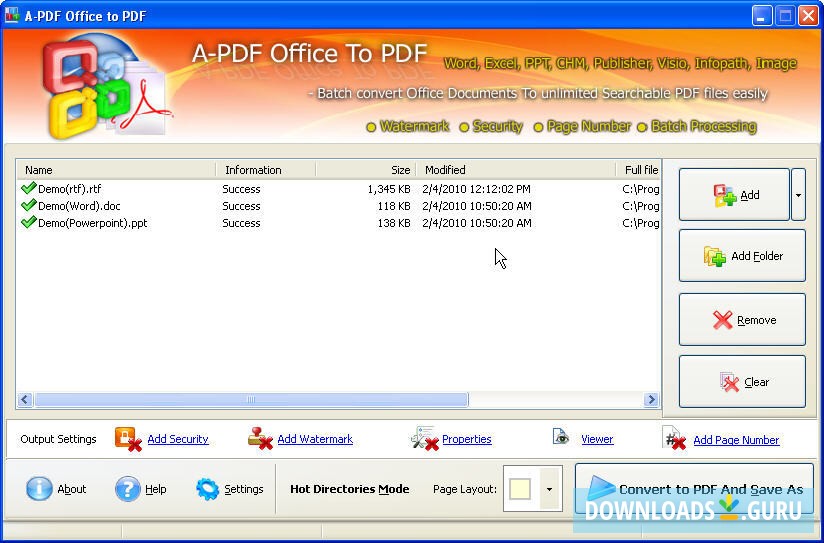Select the Demo(Word).doc file row
Viewport: 824px width, 543px height.
point(338,206)
